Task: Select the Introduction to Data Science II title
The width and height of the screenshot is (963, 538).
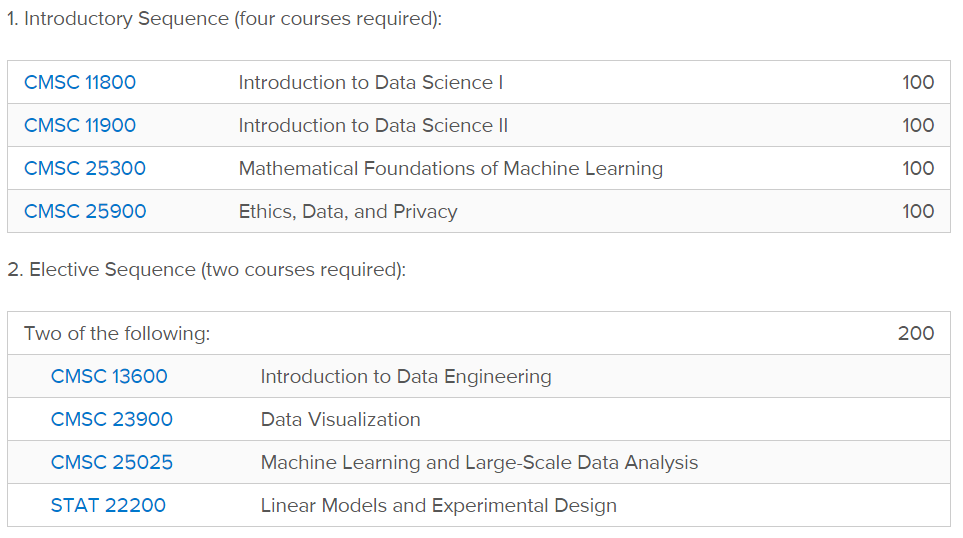Action: [x=373, y=126]
